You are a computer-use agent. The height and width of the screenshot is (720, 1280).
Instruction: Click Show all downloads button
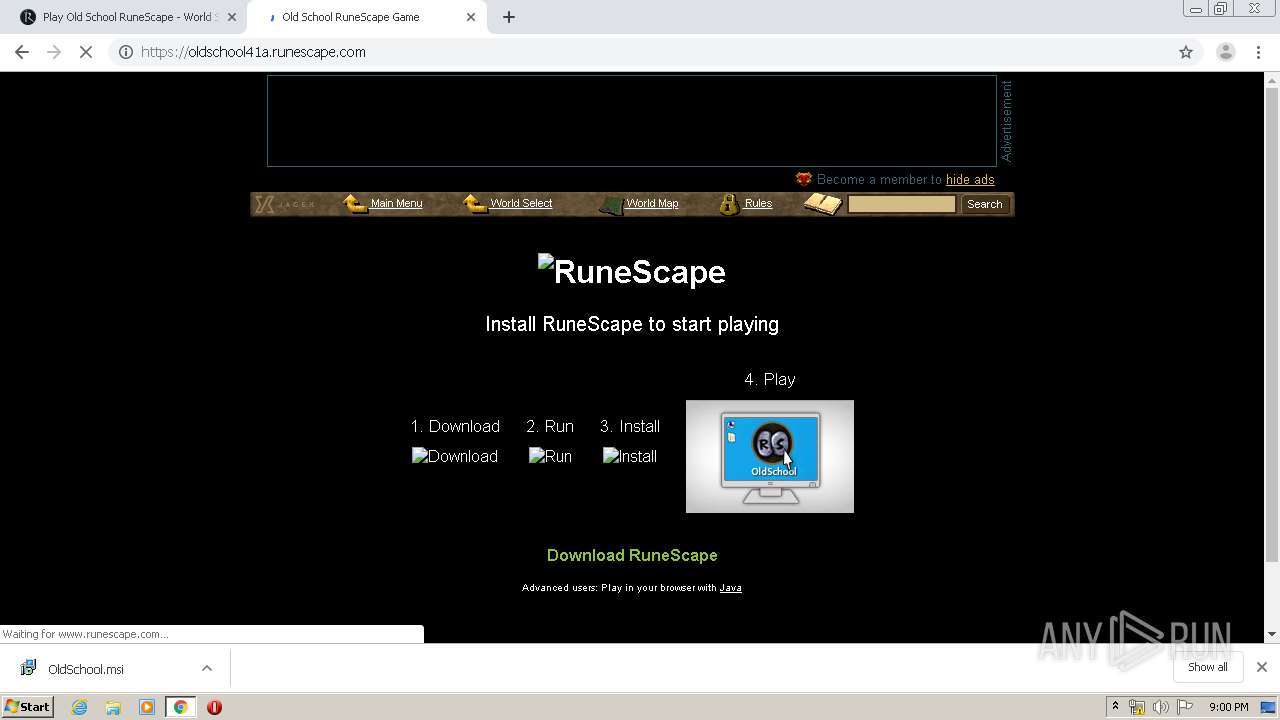point(1207,667)
